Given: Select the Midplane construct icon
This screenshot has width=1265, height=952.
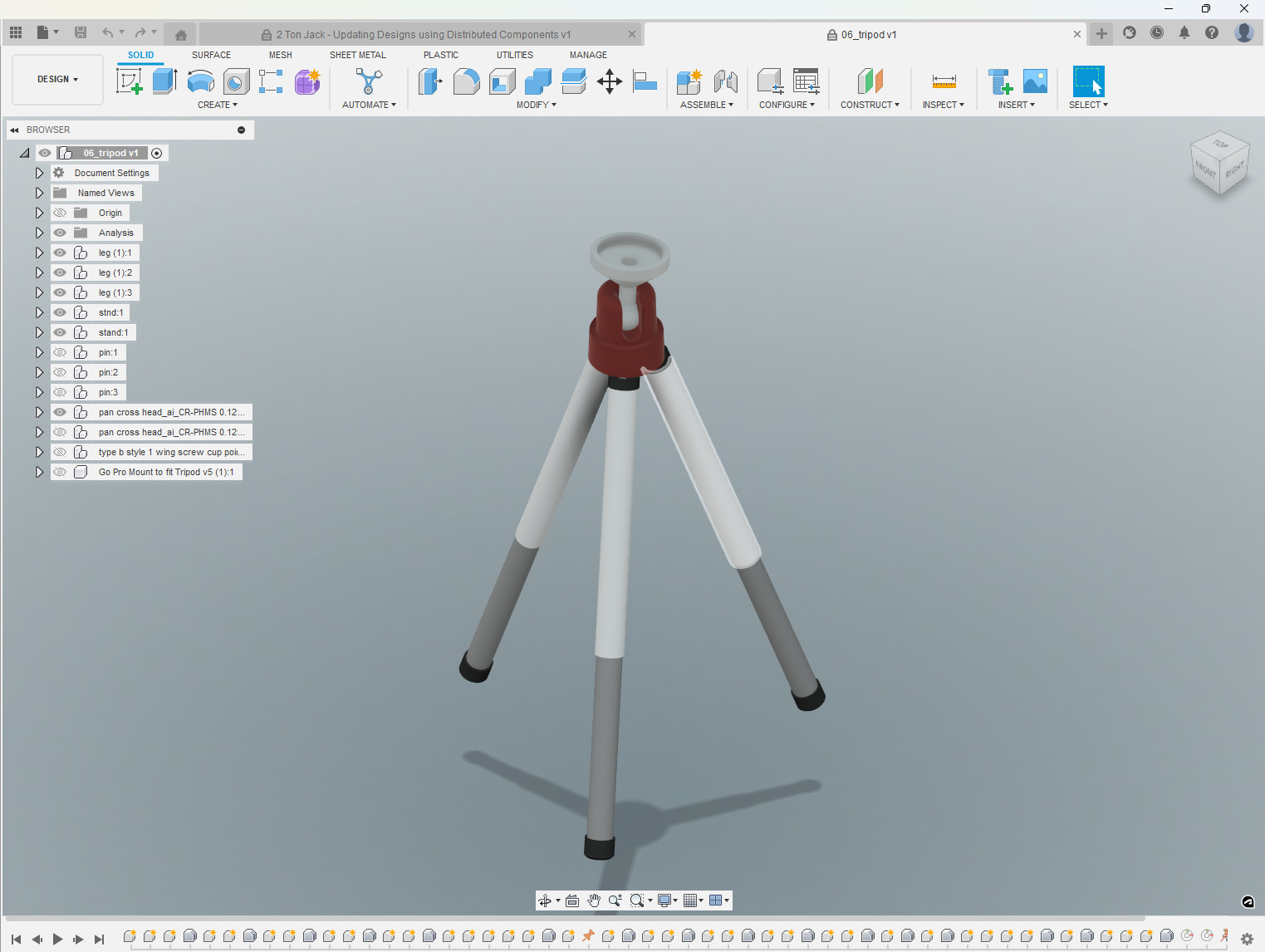Looking at the screenshot, I should click(x=870, y=81).
